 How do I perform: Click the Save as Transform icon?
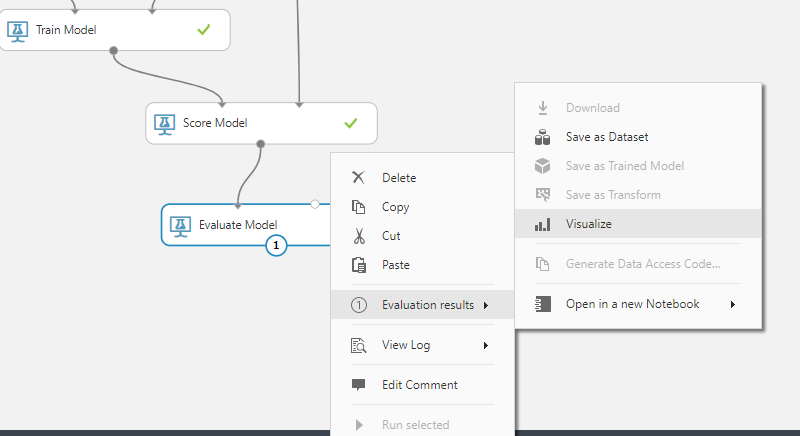coord(543,195)
